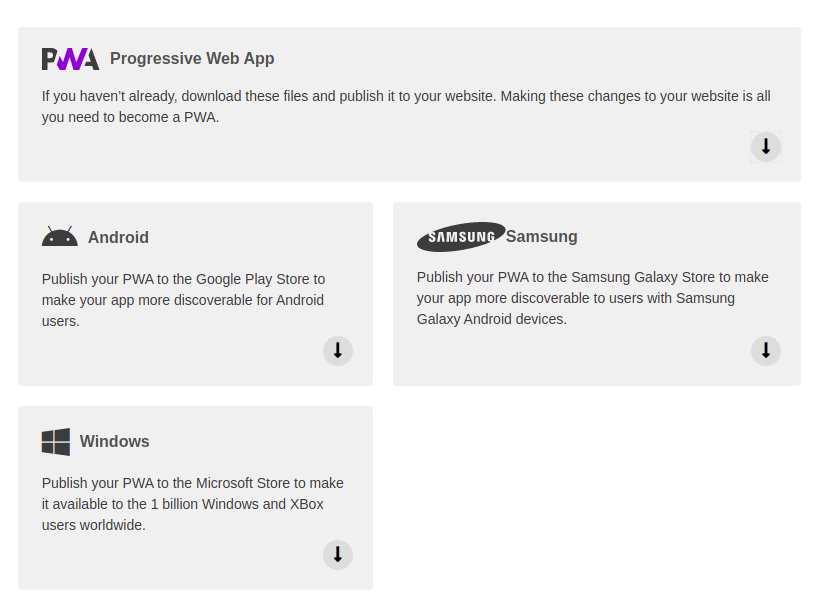Click the oval Samsung logo
The height and width of the screenshot is (608, 824).
[461, 236]
